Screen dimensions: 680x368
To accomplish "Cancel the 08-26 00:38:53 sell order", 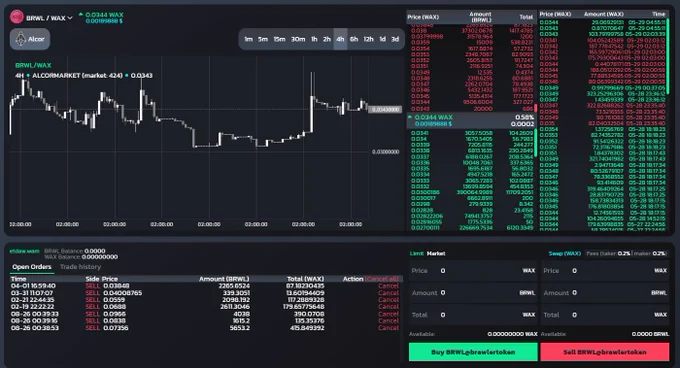I will click(x=388, y=328).
